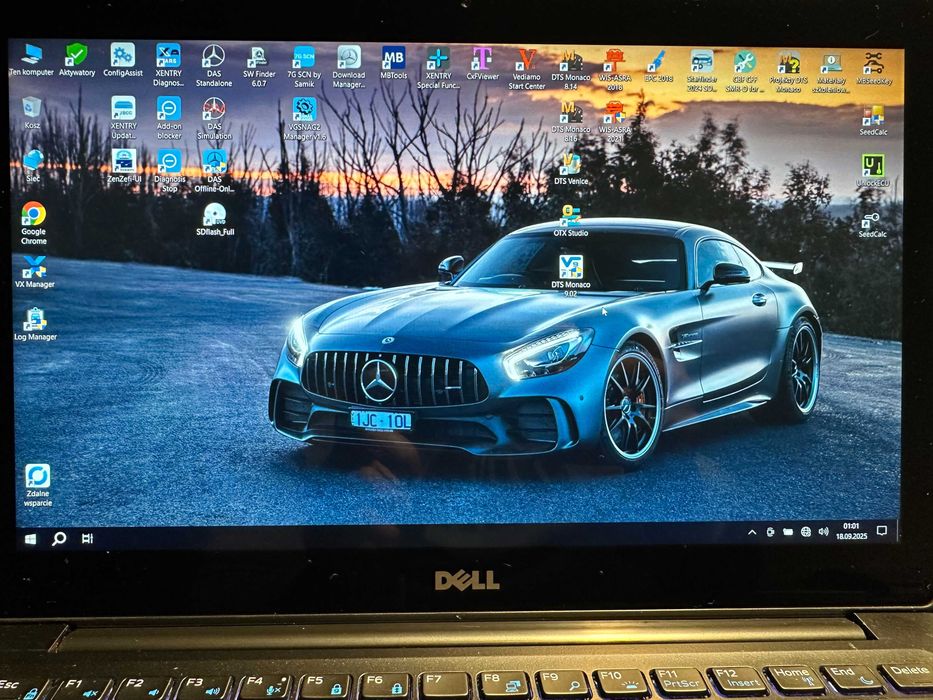
Task: Open the taskbar search magnifier
Action: (59, 539)
